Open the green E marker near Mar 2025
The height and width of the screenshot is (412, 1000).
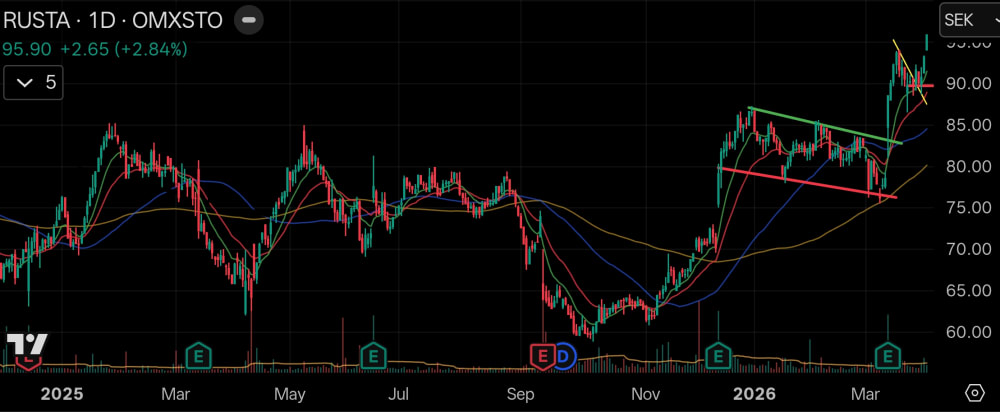click(x=198, y=356)
